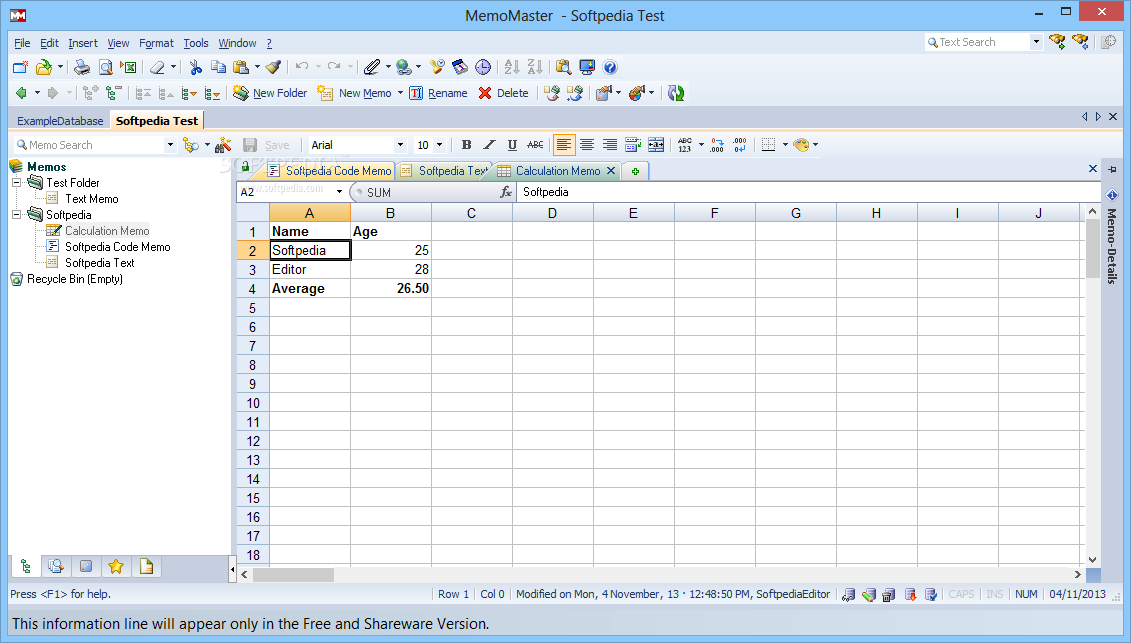Open the cell reference A2 dropdown
This screenshot has width=1131, height=643.
(x=339, y=192)
